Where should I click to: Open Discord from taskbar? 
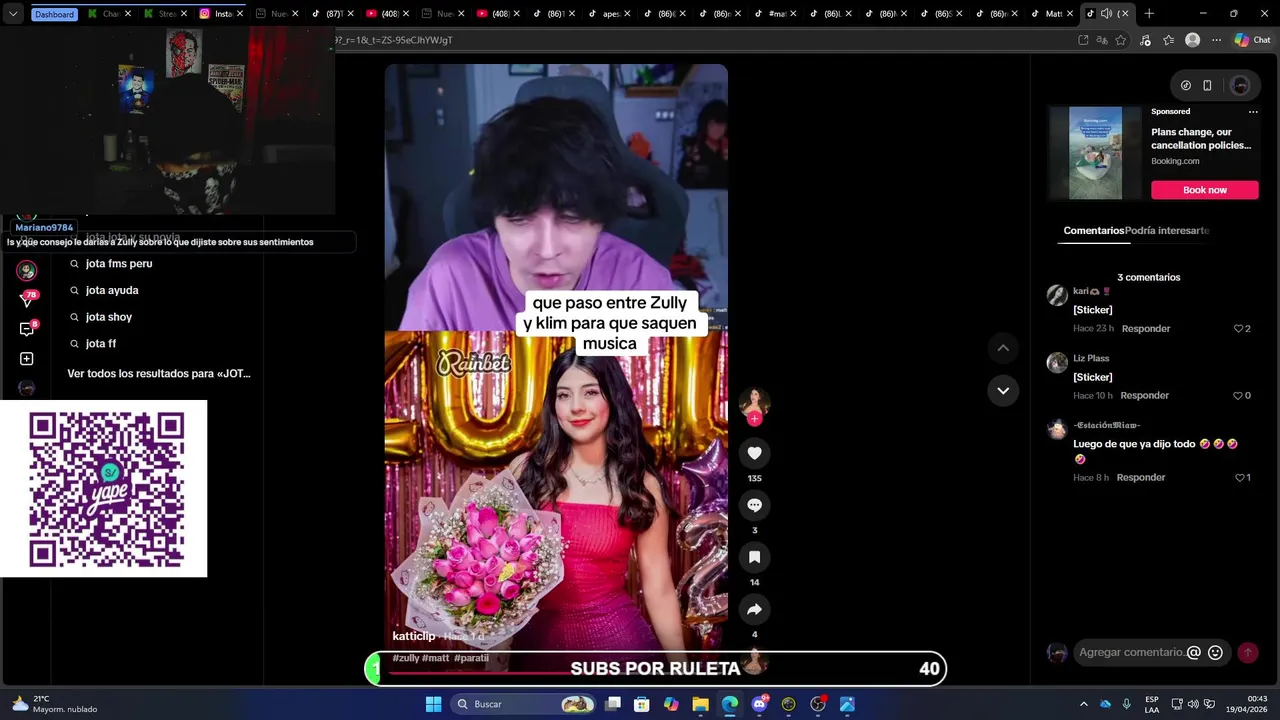click(x=759, y=704)
